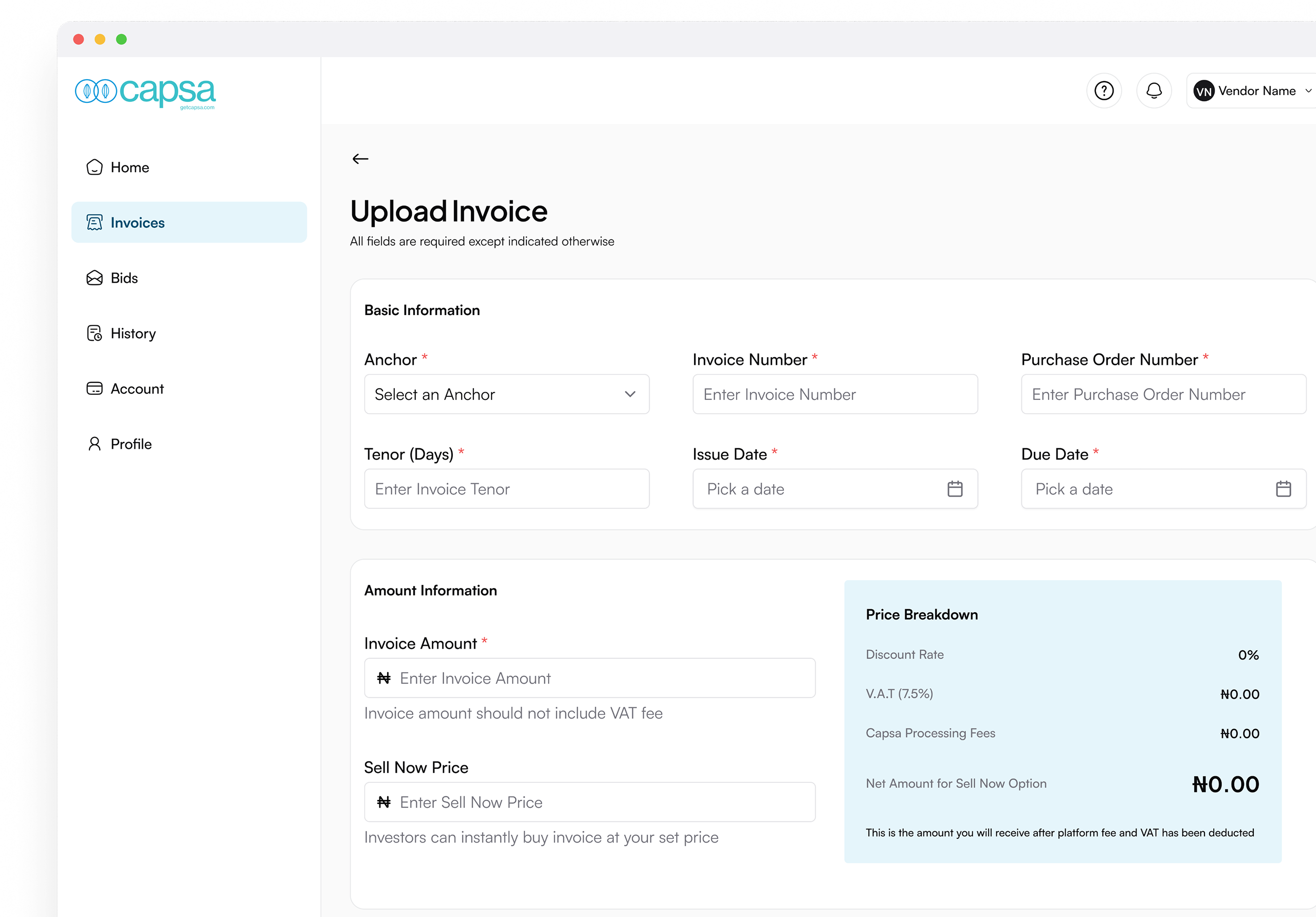The image size is (1316, 917).
Task: Click 'All fields are required except indicated otherwise'
Action: tap(482, 241)
